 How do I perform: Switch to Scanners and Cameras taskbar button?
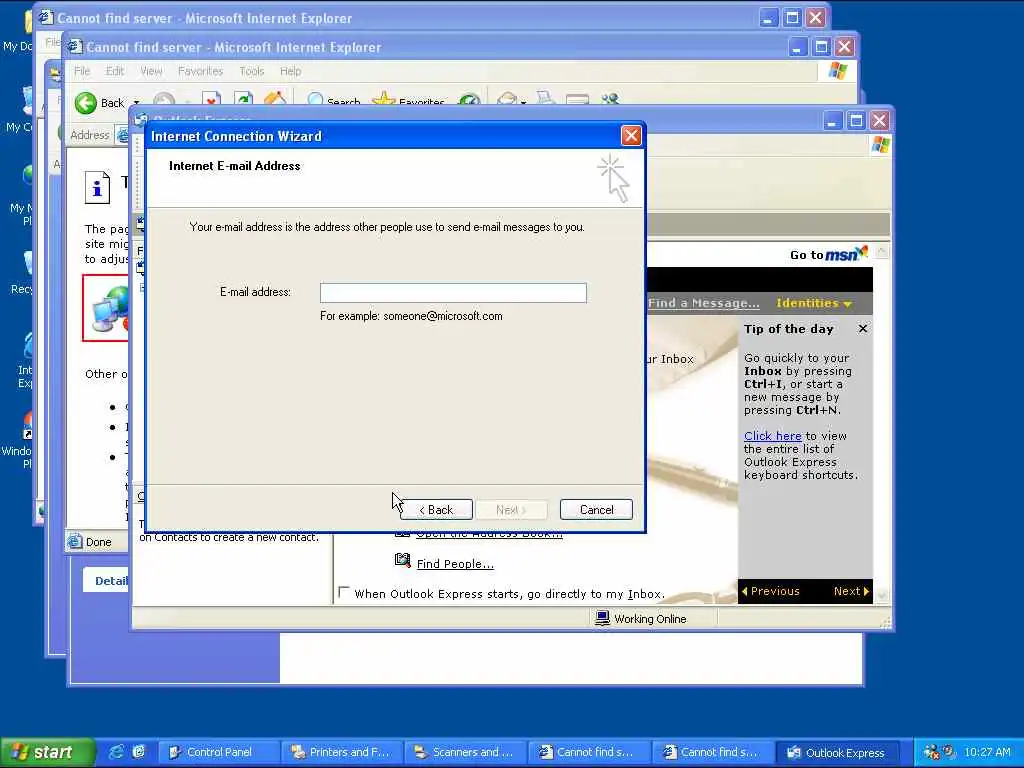pyautogui.click(x=466, y=752)
